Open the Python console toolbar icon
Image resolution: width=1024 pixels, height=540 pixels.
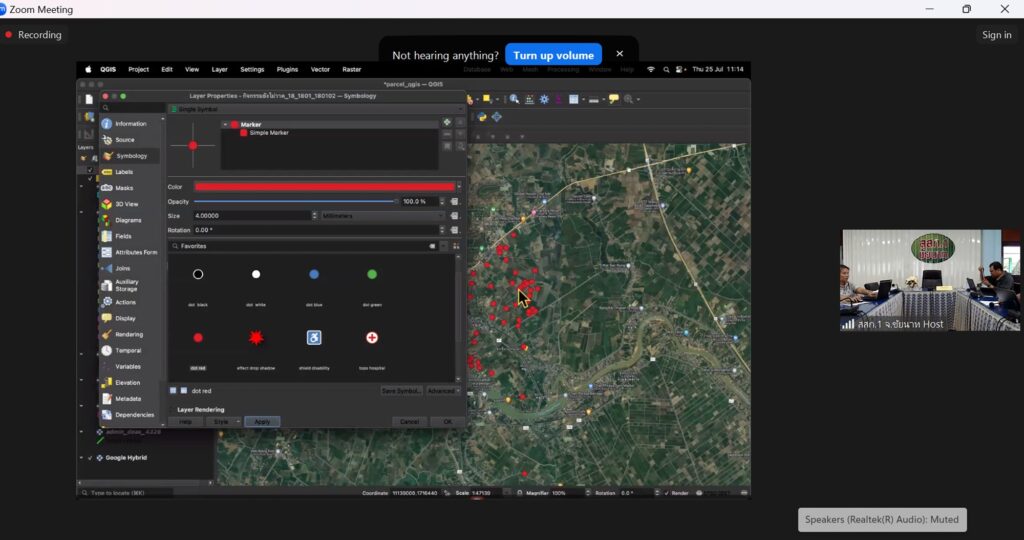tap(482, 117)
